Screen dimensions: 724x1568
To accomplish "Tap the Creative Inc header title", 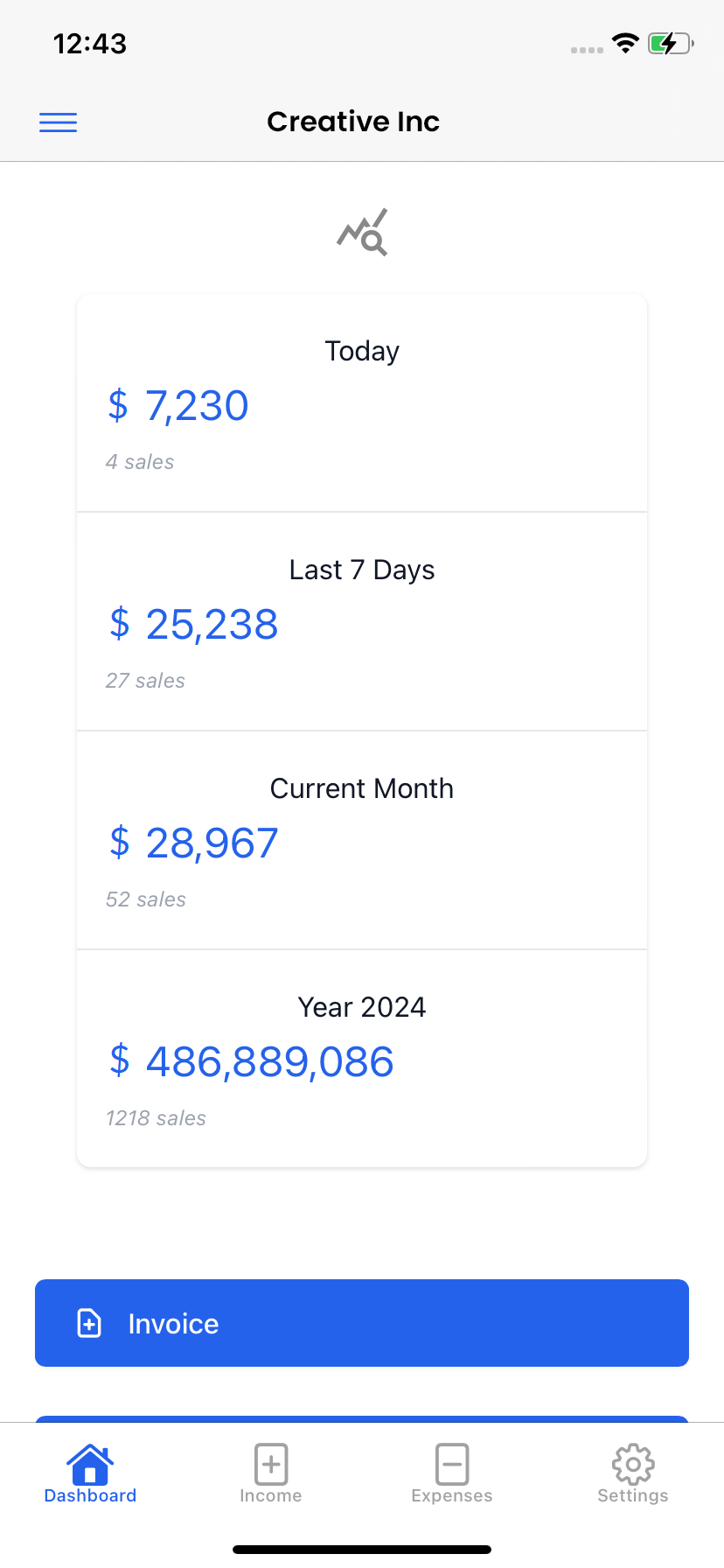I will click(x=353, y=122).
